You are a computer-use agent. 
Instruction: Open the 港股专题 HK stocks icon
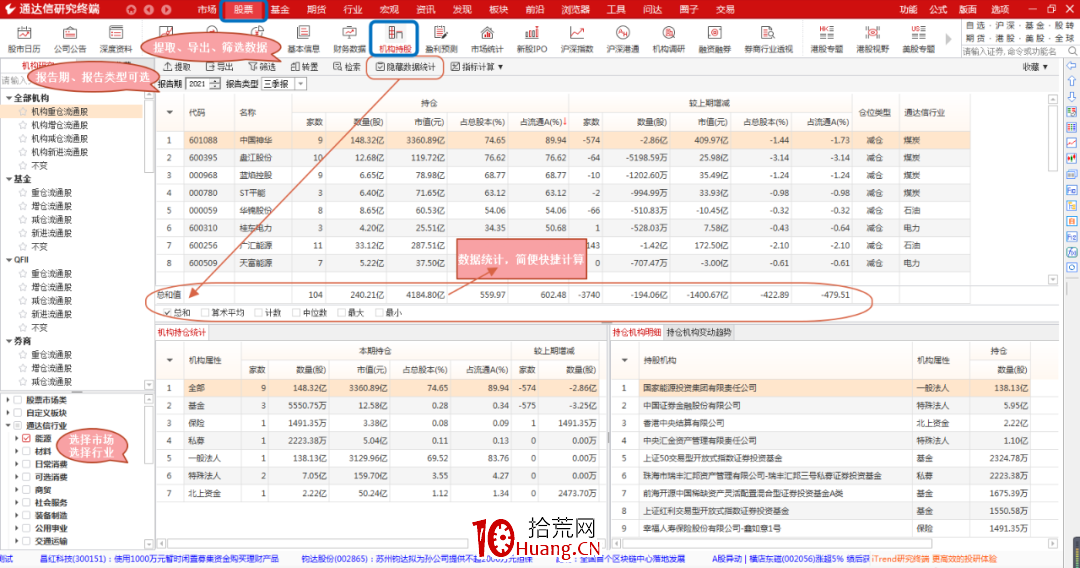[827, 39]
